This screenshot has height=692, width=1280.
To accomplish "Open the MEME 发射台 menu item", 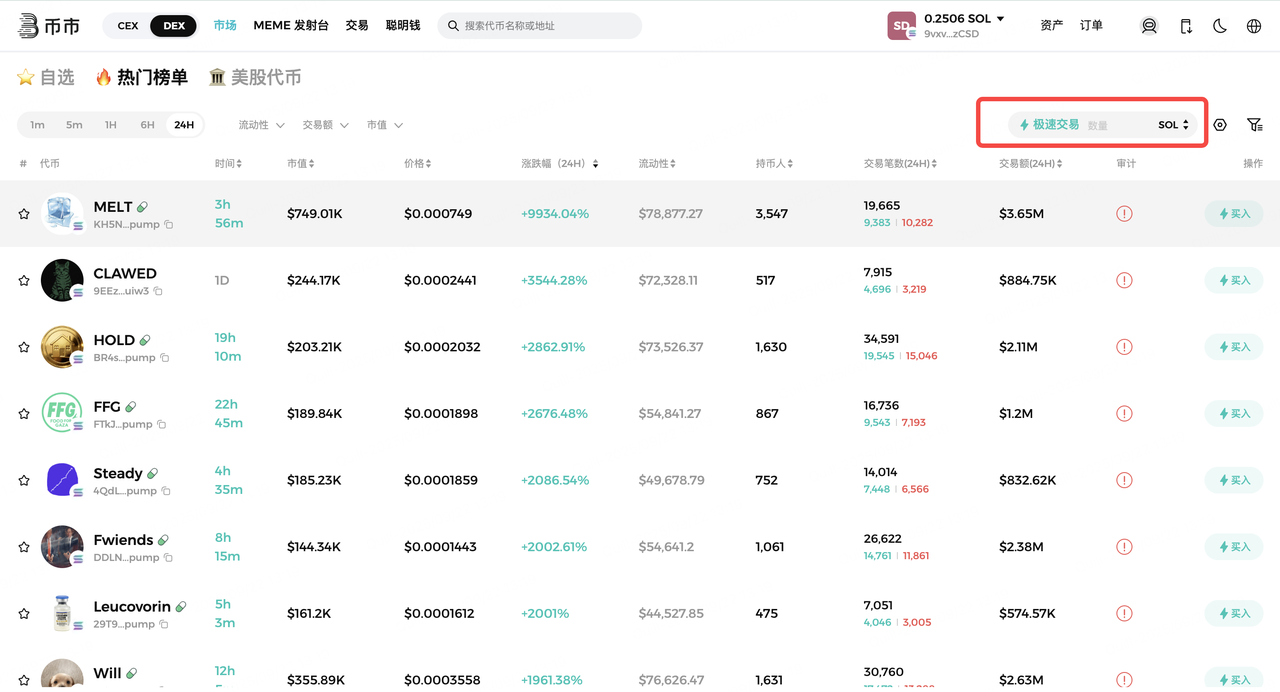I will 291,25.
